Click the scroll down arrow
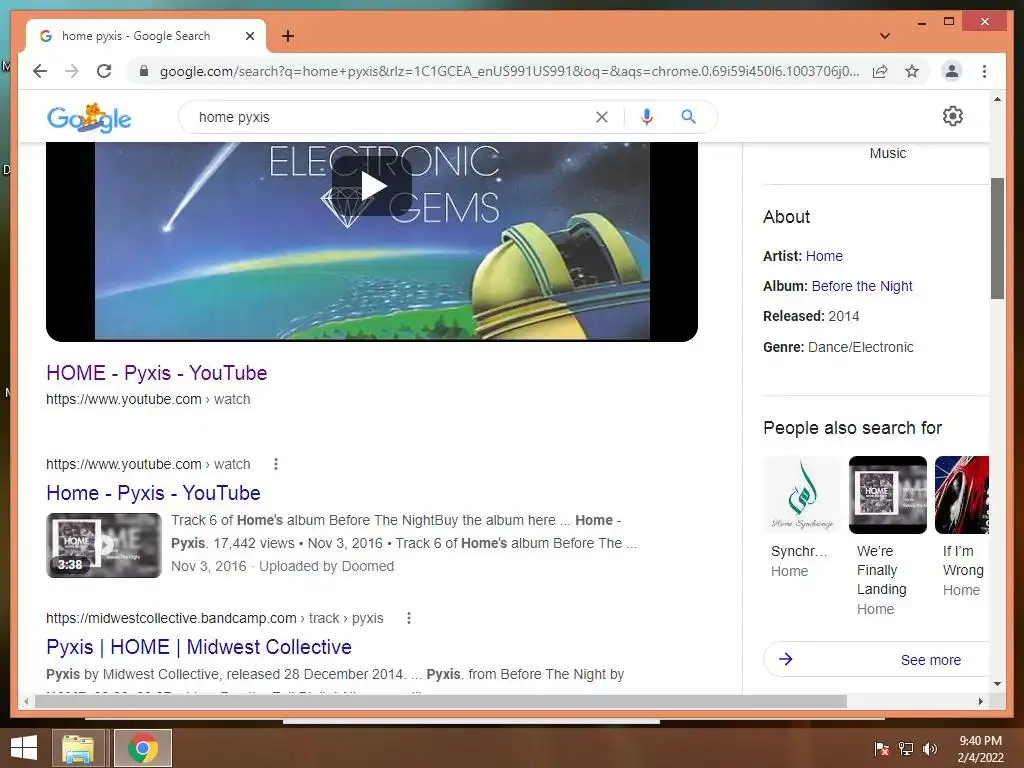 click(x=997, y=684)
